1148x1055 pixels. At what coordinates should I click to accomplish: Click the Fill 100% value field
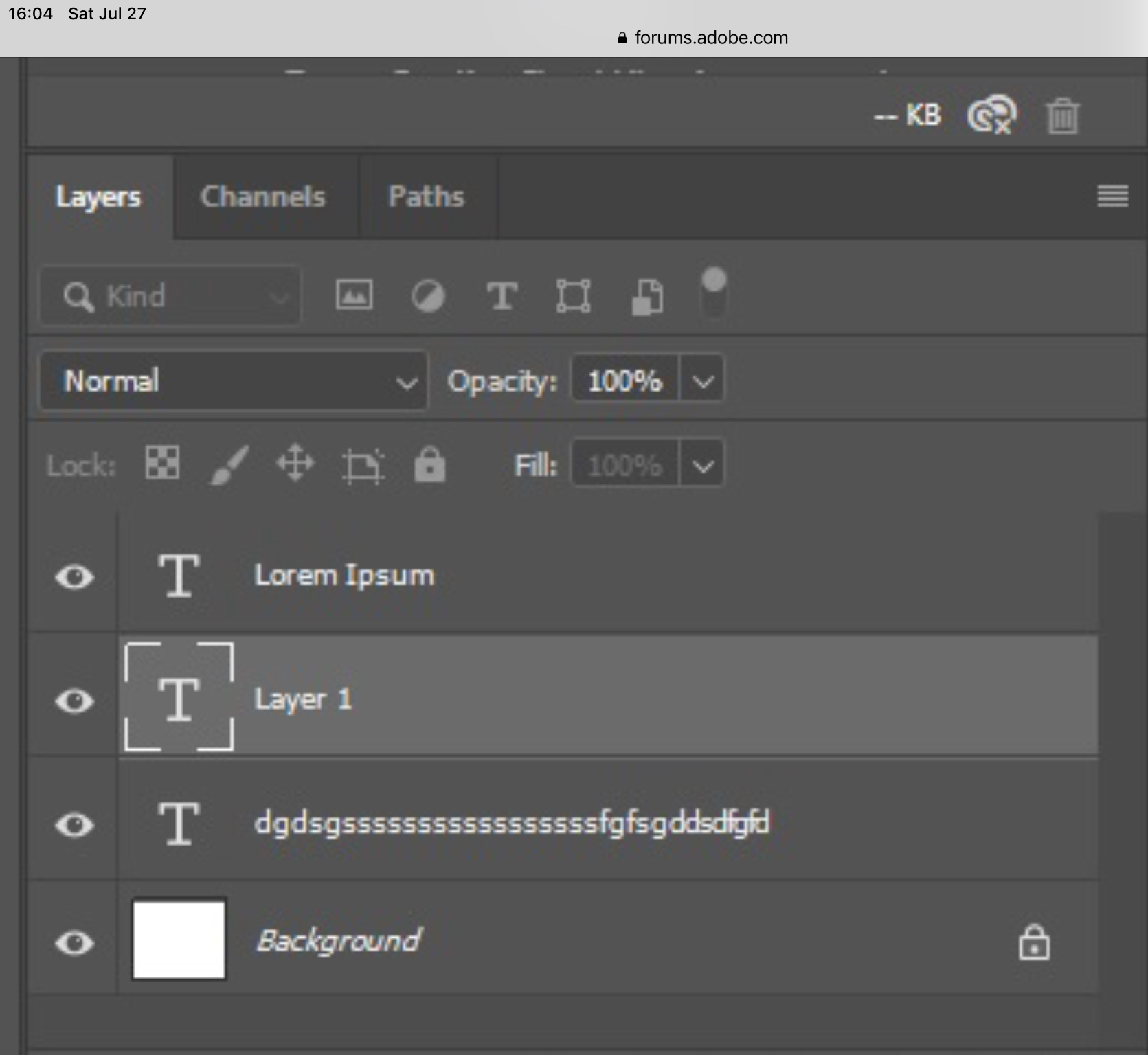(625, 464)
